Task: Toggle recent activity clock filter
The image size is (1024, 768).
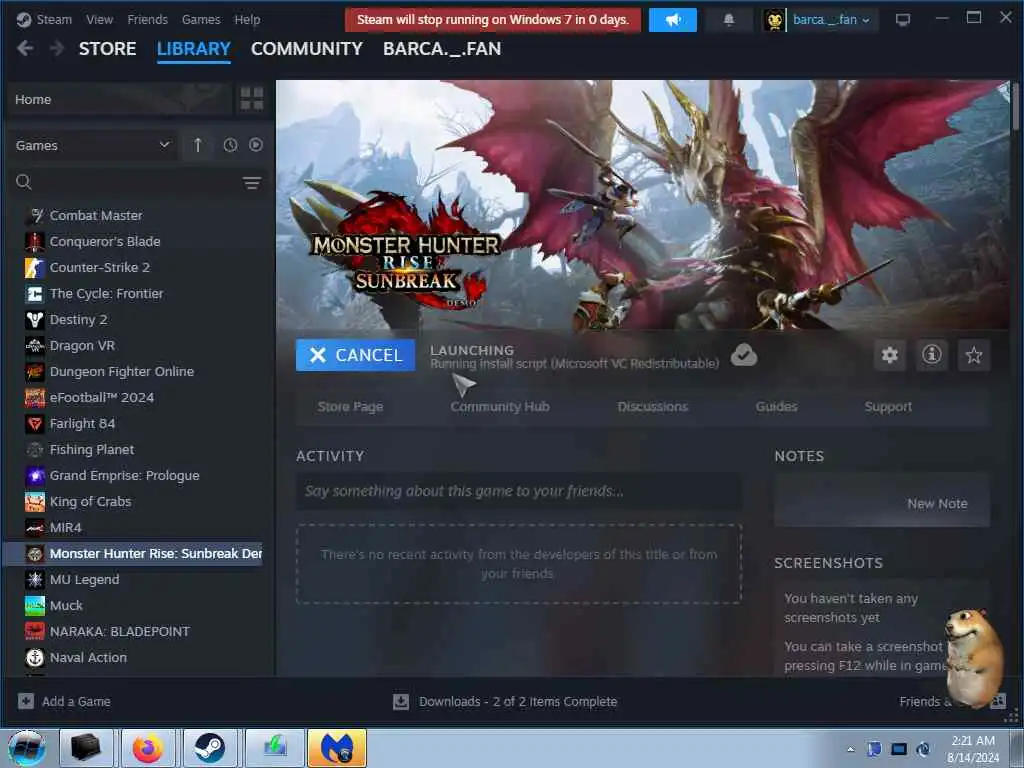Action: coord(230,146)
